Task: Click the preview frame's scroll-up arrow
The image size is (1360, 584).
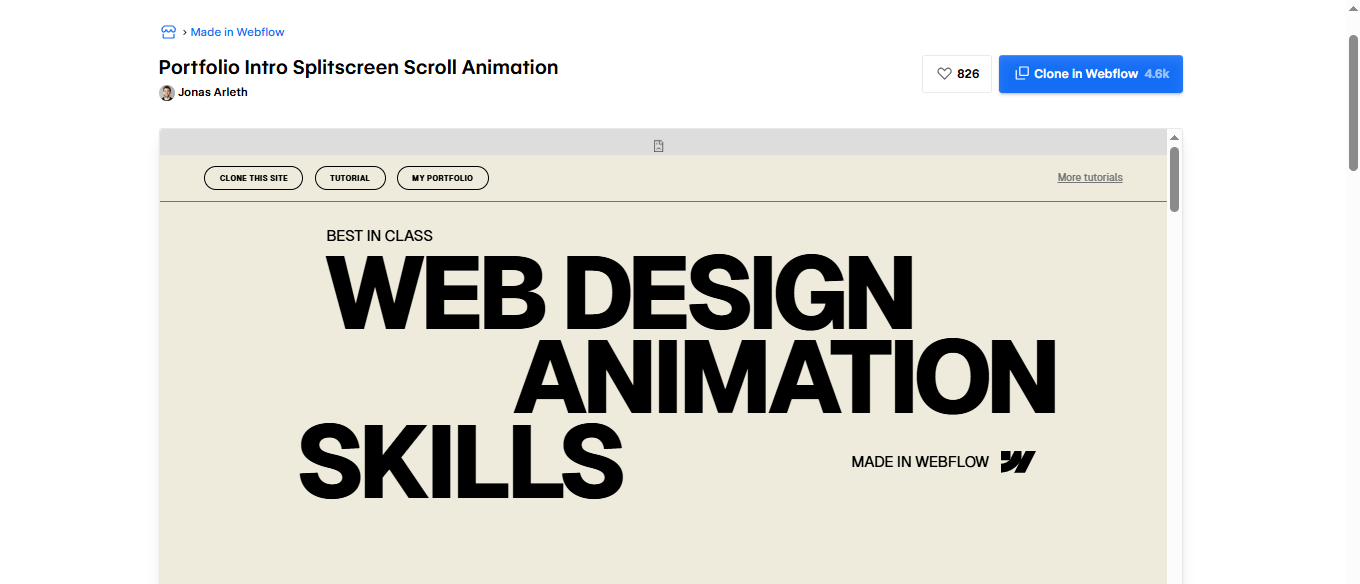Action: (1175, 137)
